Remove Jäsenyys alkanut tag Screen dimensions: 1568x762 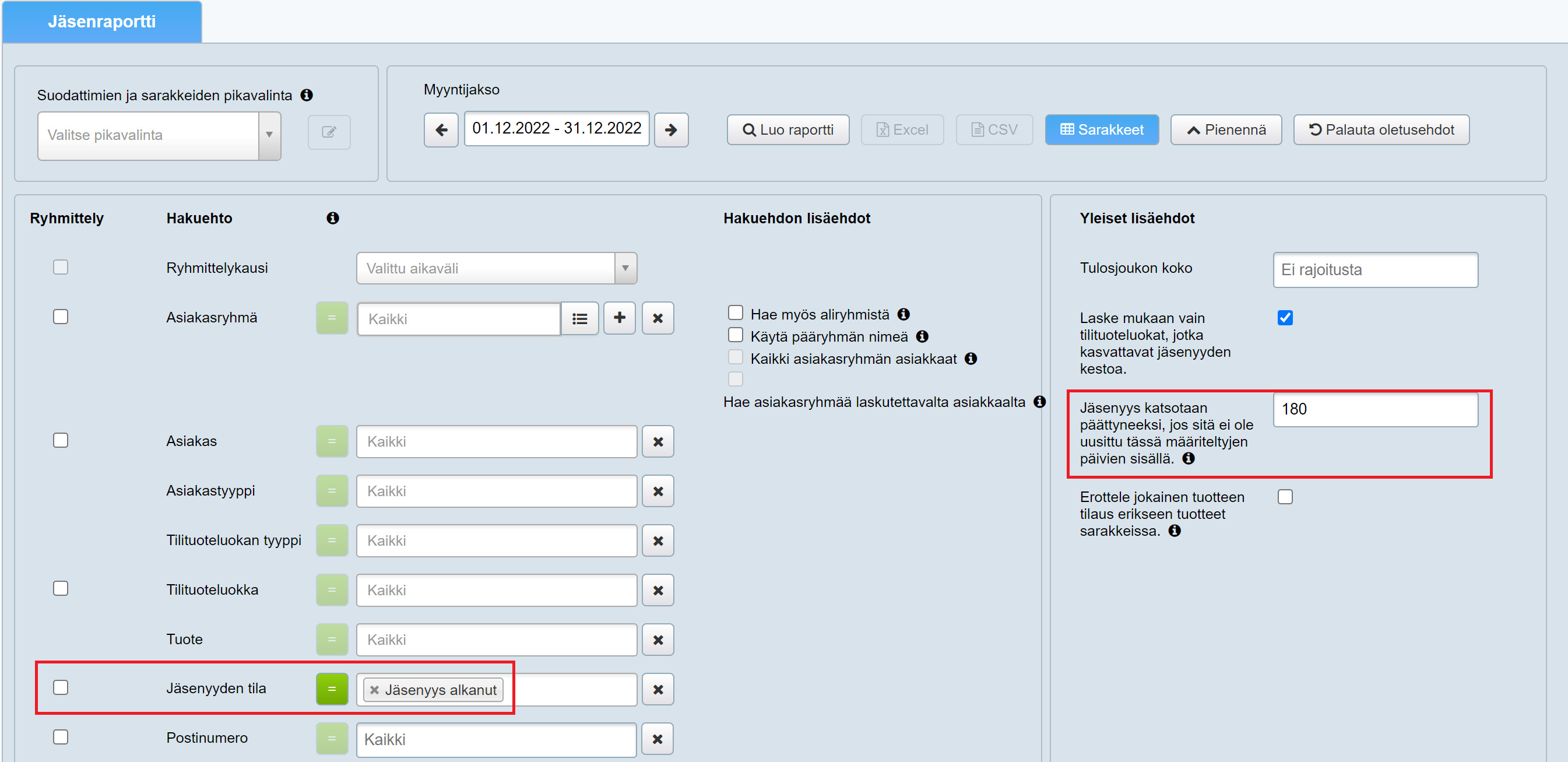[374, 690]
